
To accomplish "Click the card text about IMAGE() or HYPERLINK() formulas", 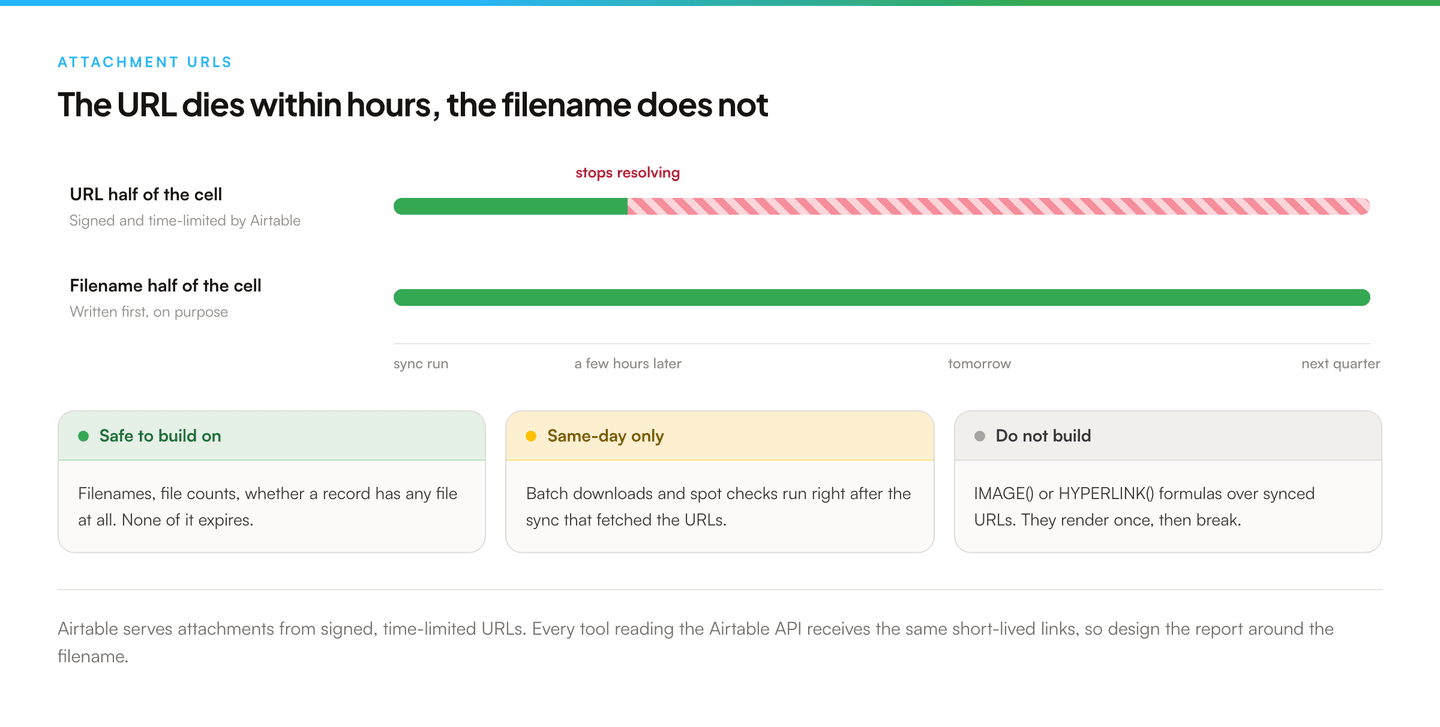I will (1144, 506).
